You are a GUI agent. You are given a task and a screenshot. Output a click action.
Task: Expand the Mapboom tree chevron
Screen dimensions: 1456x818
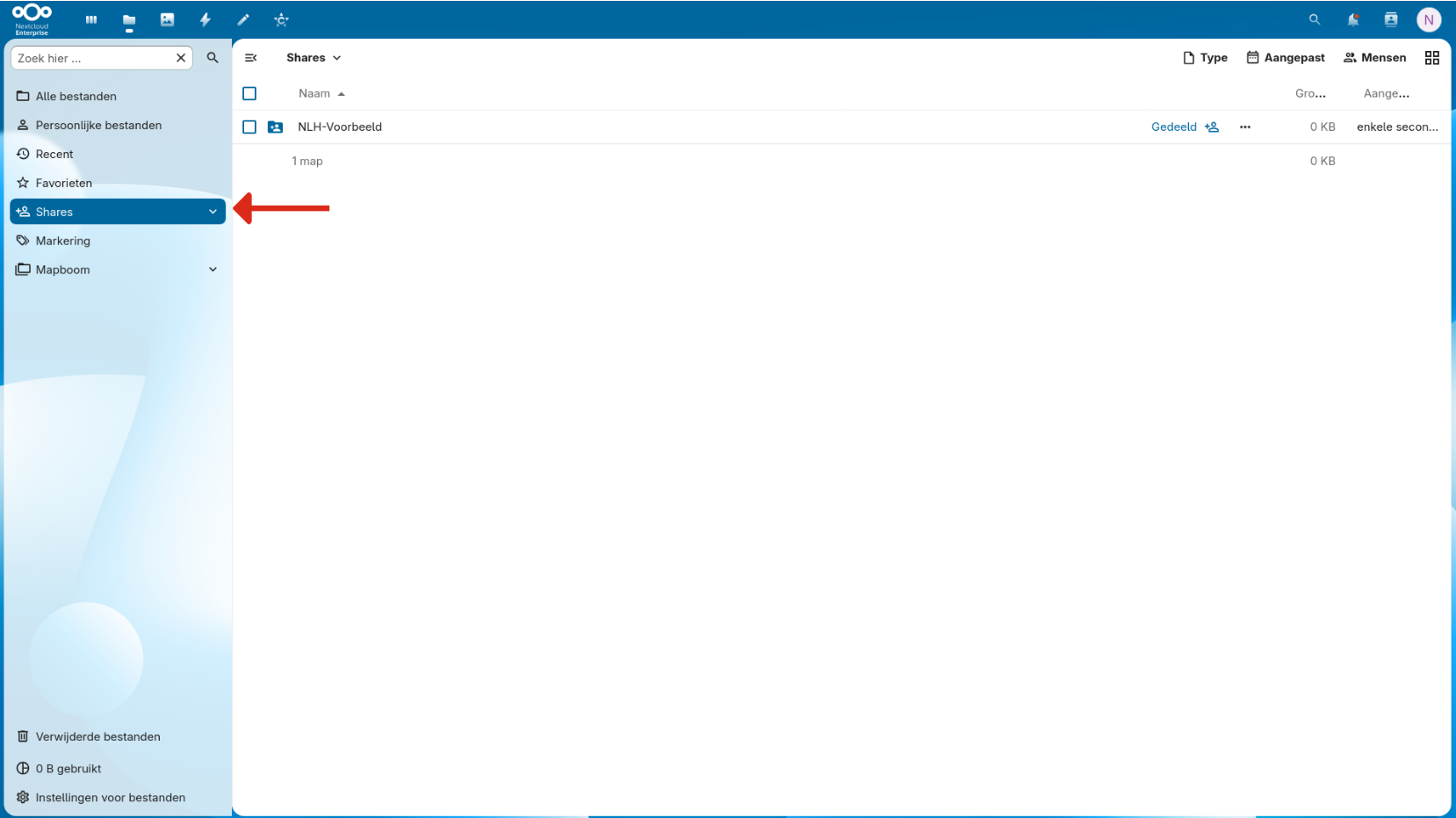point(213,270)
